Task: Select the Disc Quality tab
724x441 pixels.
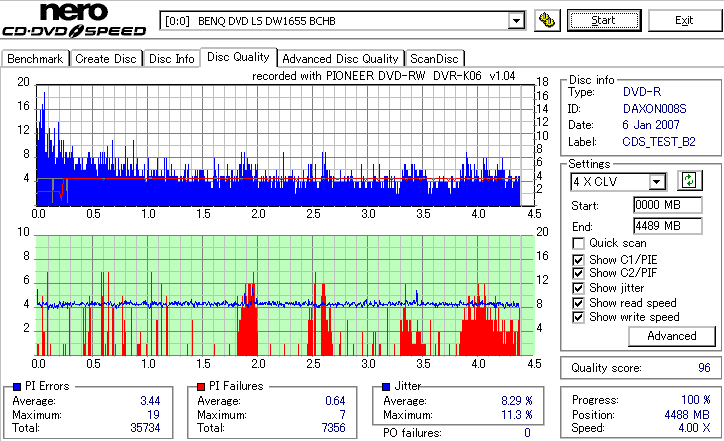Action: (238, 57)
